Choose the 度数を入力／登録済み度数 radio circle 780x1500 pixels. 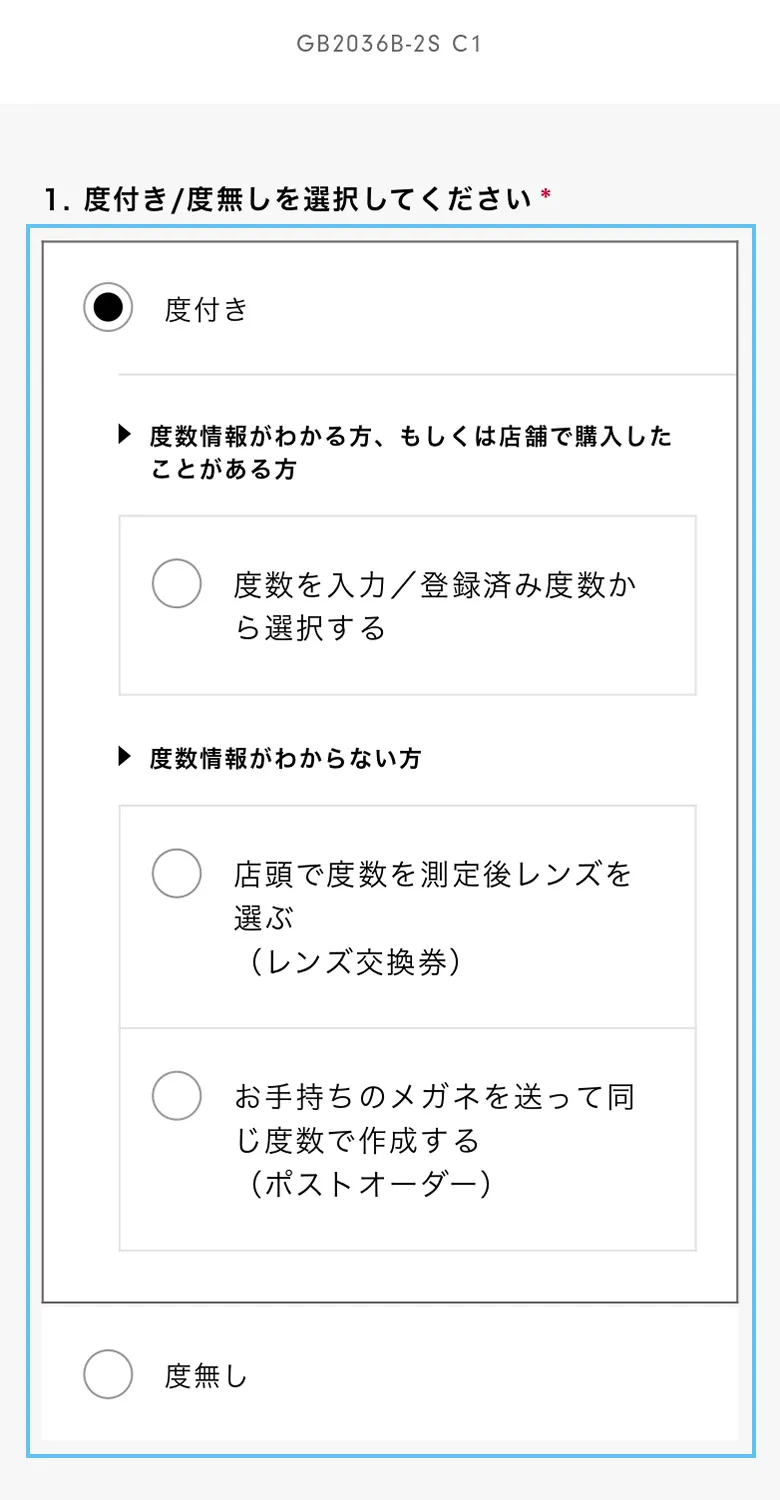[x=177, y=583]
